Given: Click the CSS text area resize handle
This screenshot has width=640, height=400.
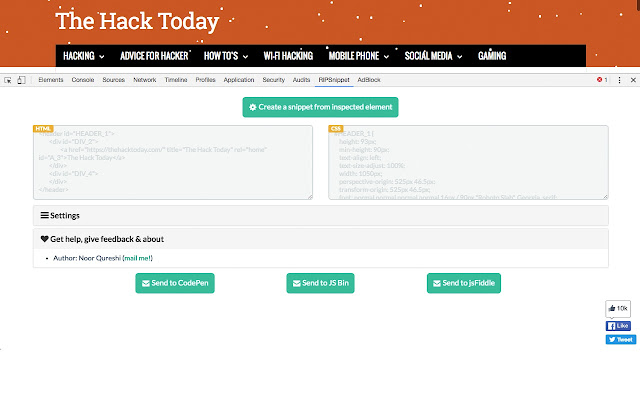Looking at the screenshot, I should point(605,197).
